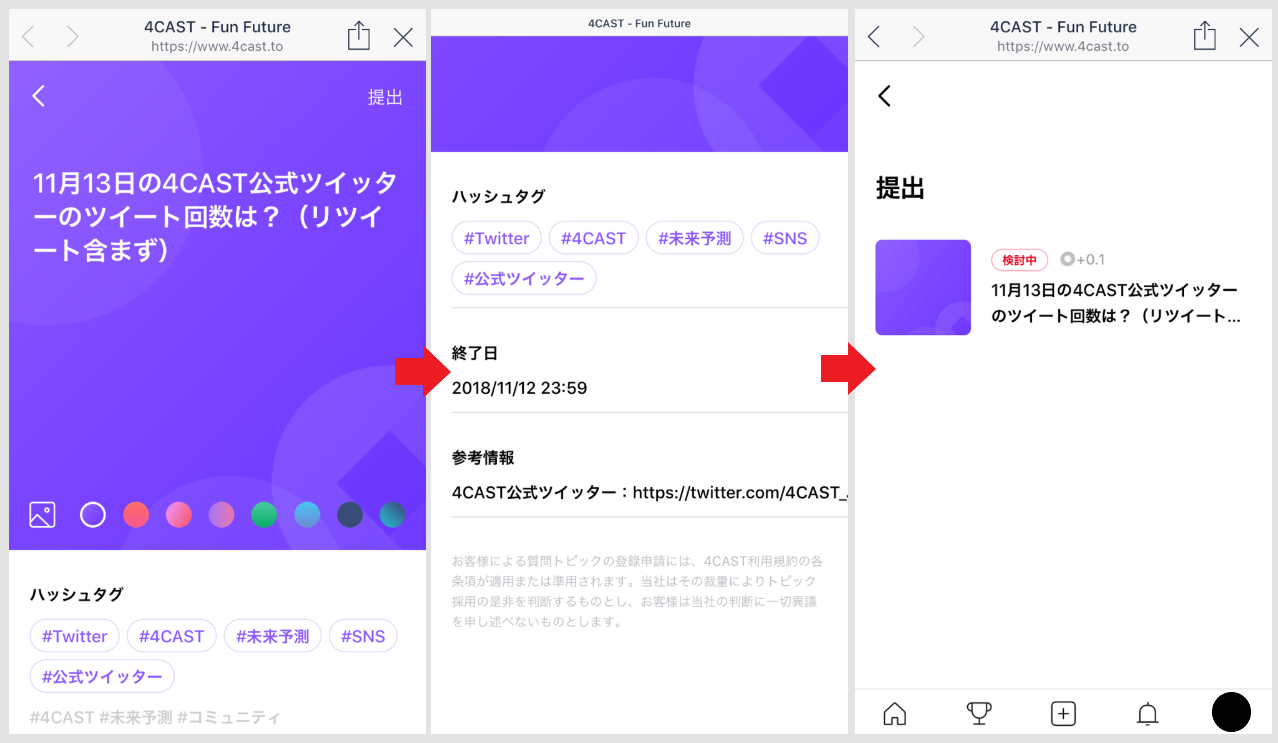Tap URL https://www.4cast.to in right screen

[1063, 46]
